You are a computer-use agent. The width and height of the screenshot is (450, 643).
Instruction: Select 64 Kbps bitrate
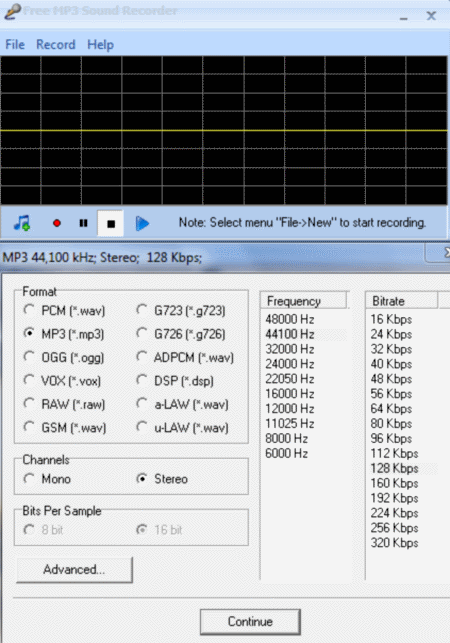tap(391, 408)
